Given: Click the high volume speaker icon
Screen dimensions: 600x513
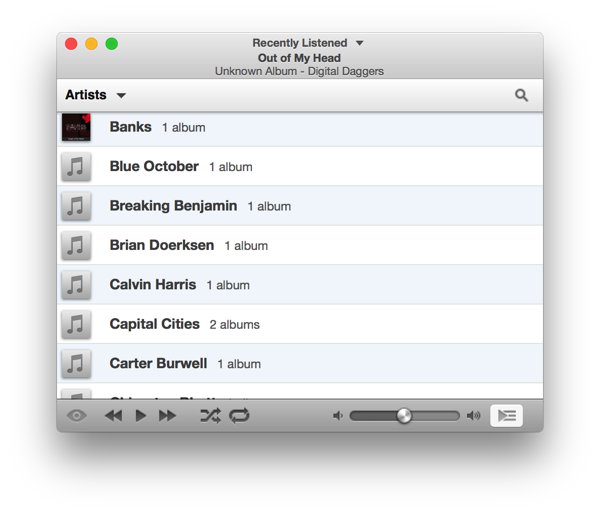Looking at the screenshot, I should point(473,416).
